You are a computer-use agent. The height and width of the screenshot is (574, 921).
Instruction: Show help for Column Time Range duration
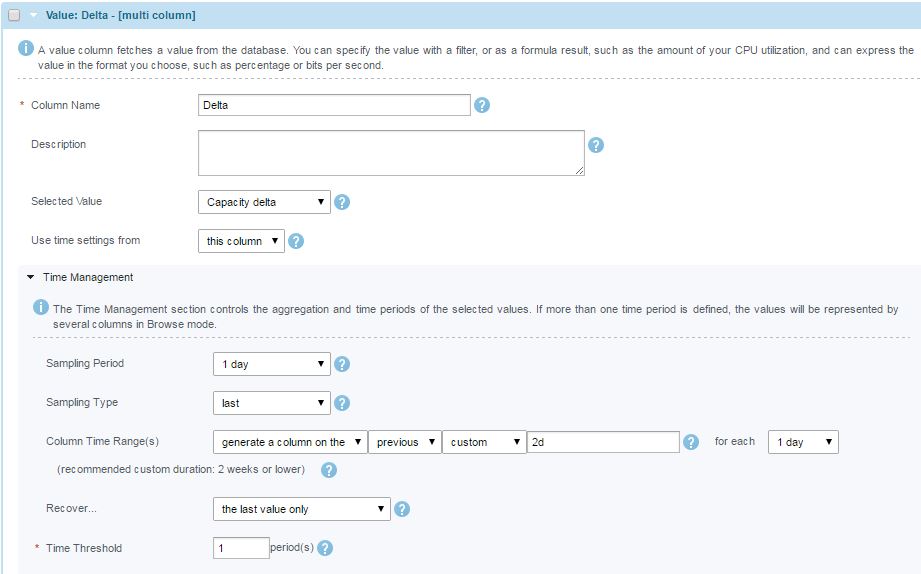691,442
